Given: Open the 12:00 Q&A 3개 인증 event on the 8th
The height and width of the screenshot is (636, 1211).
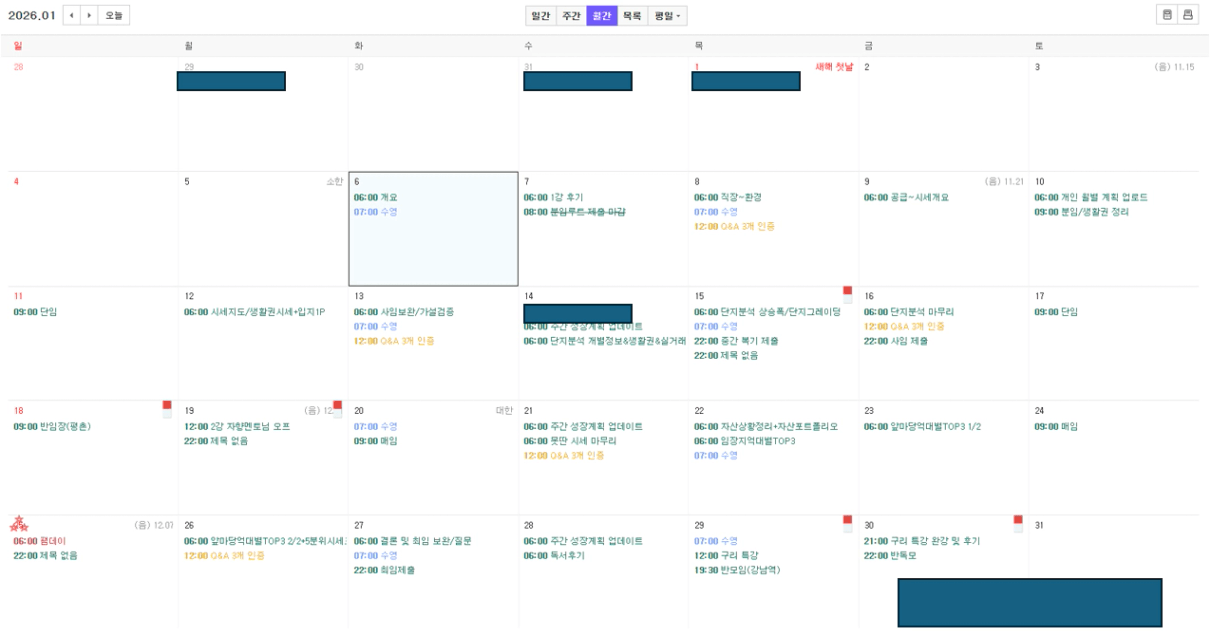Looking at the screenshot, I should tap(733, 226).
